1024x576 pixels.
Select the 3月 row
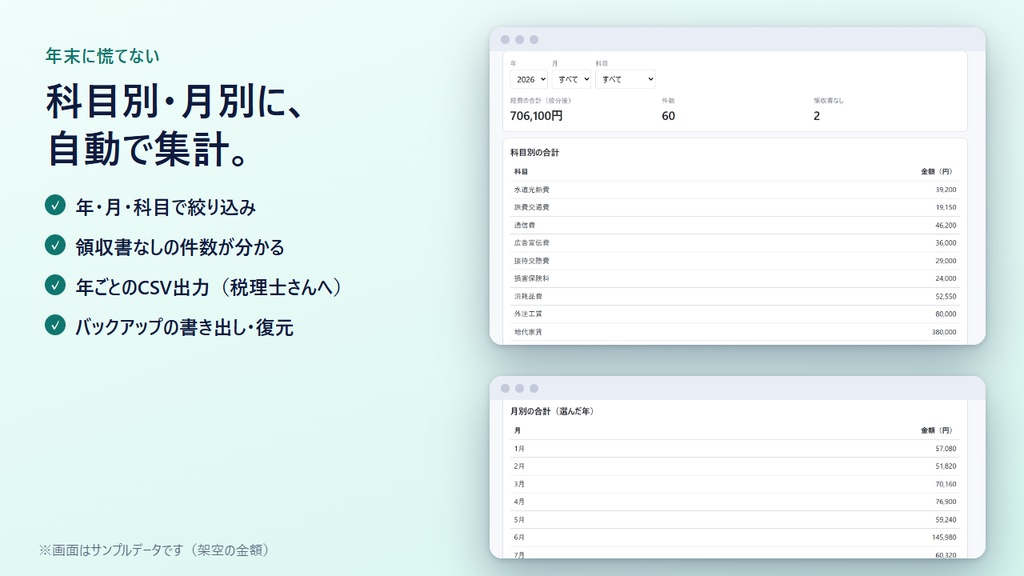click(x=735, y=484)
